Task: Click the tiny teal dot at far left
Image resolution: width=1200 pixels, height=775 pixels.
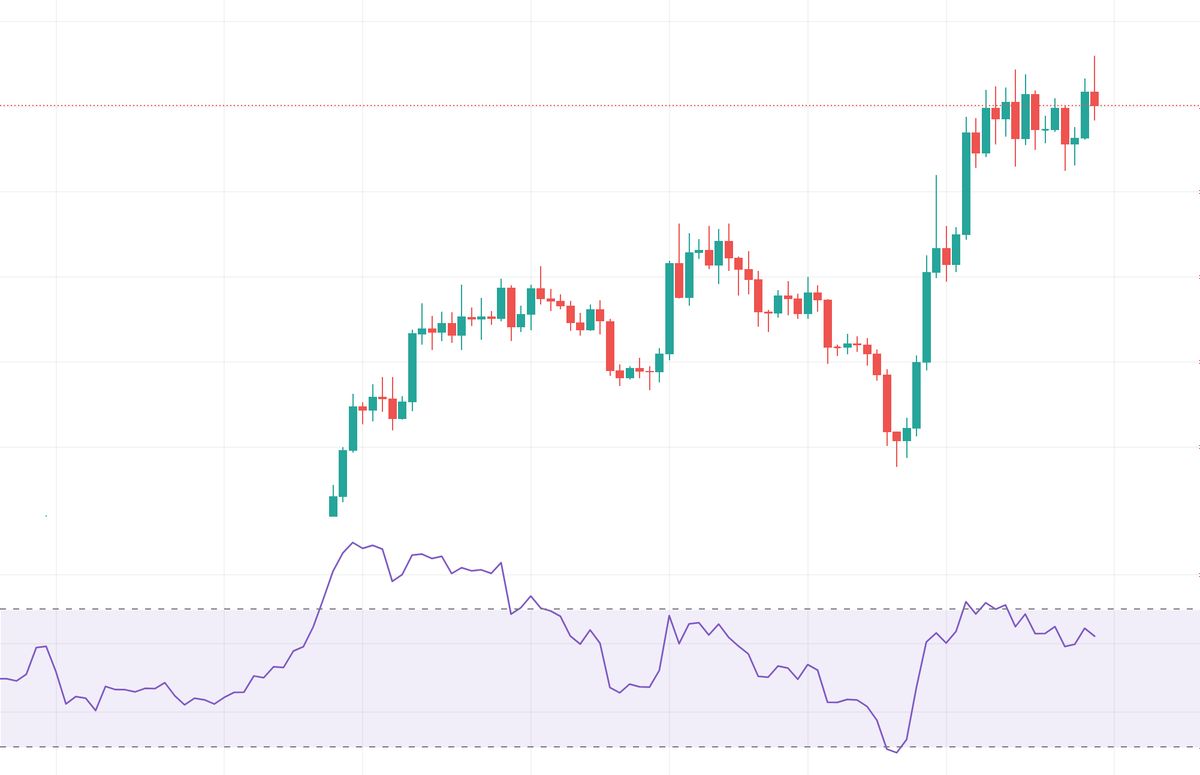Action: coord(46,516)
